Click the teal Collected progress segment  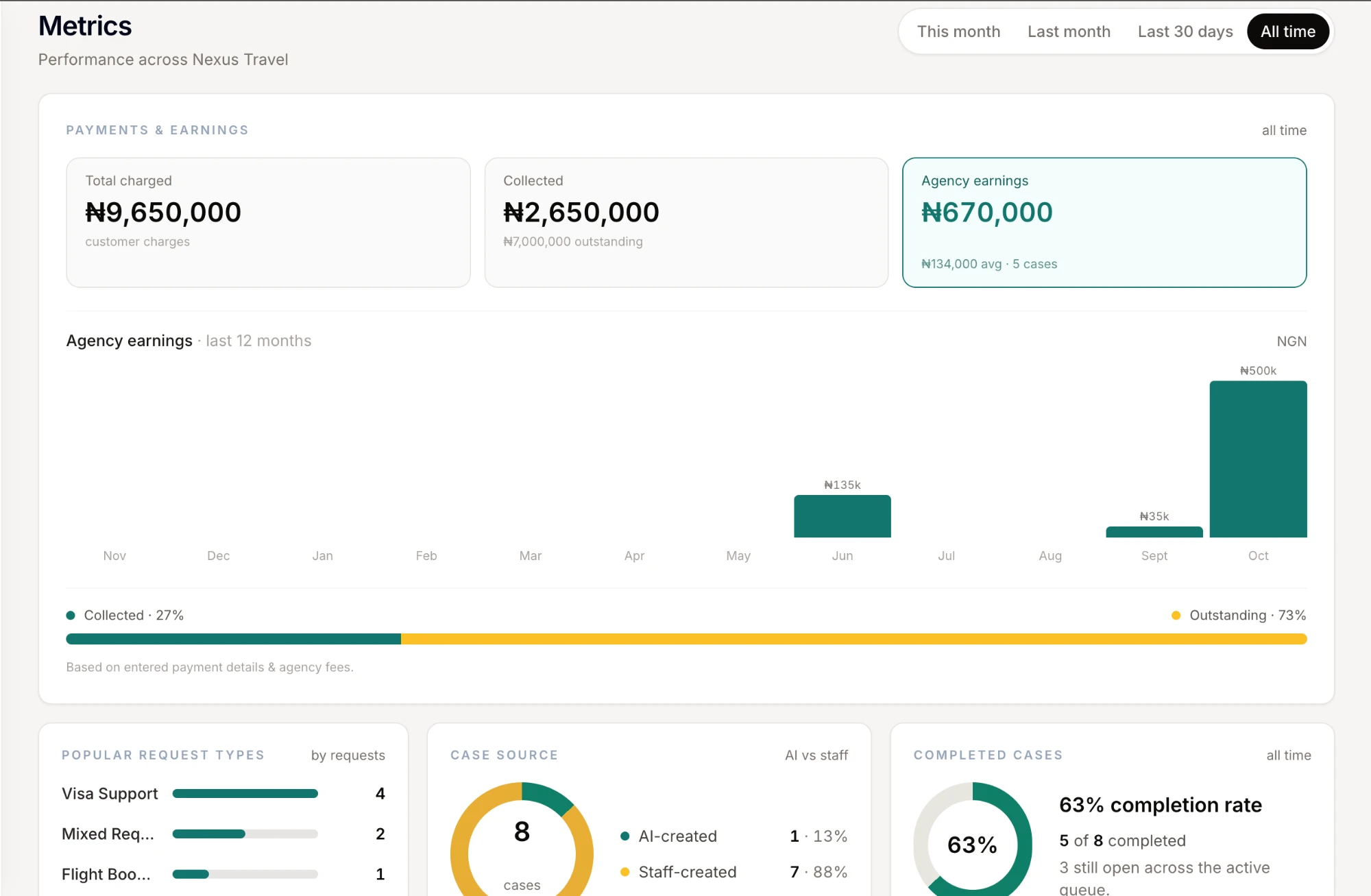coord(234,639)
